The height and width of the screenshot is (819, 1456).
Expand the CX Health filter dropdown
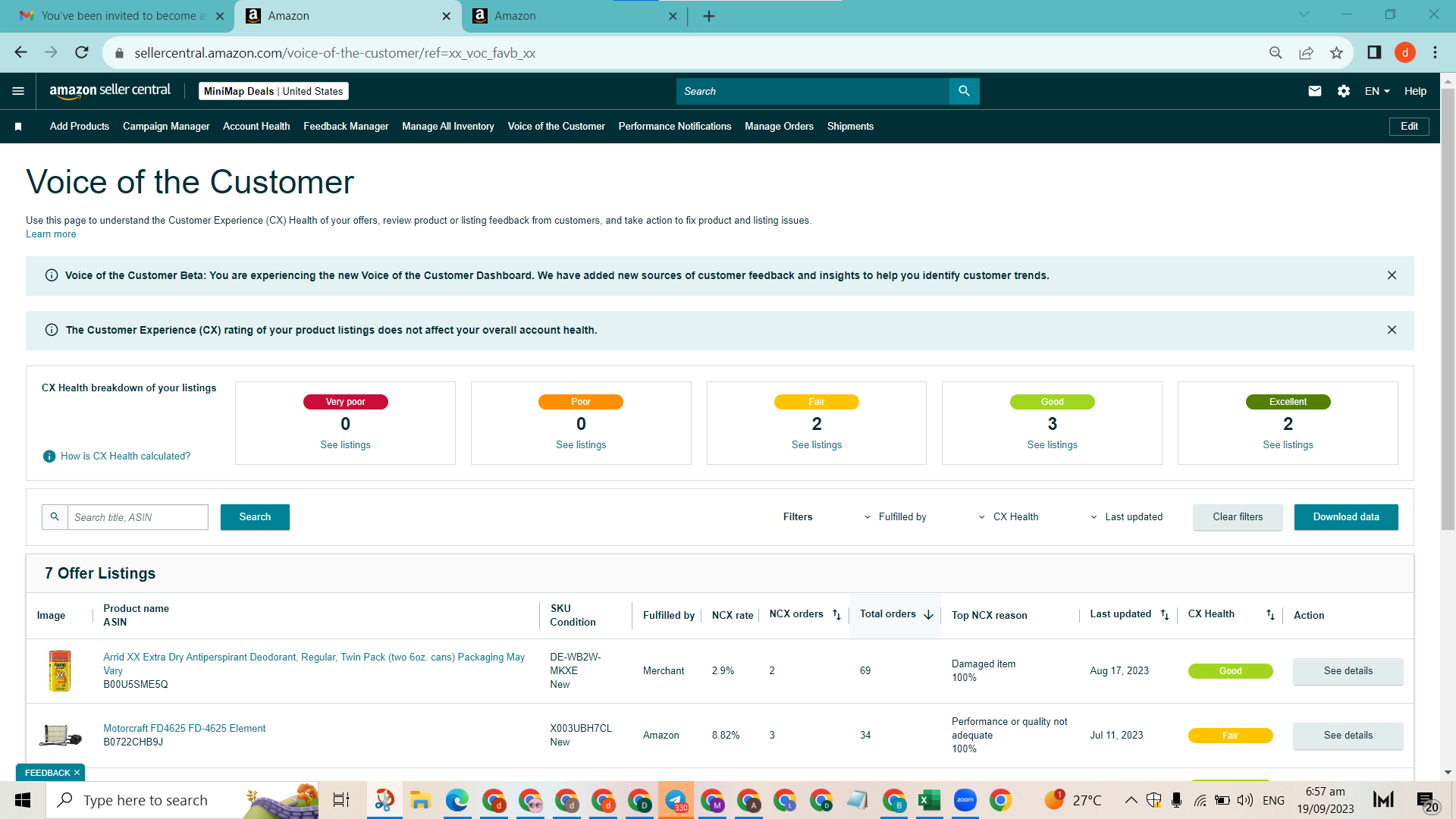click(1009, 517)
